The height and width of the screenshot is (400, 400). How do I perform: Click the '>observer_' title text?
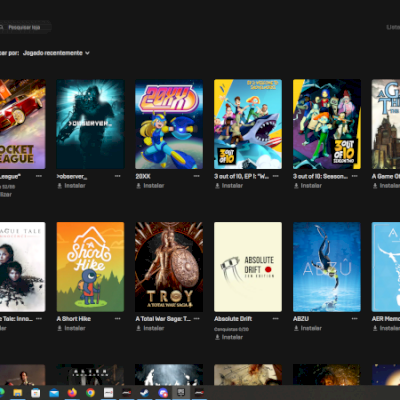point(72,176)
